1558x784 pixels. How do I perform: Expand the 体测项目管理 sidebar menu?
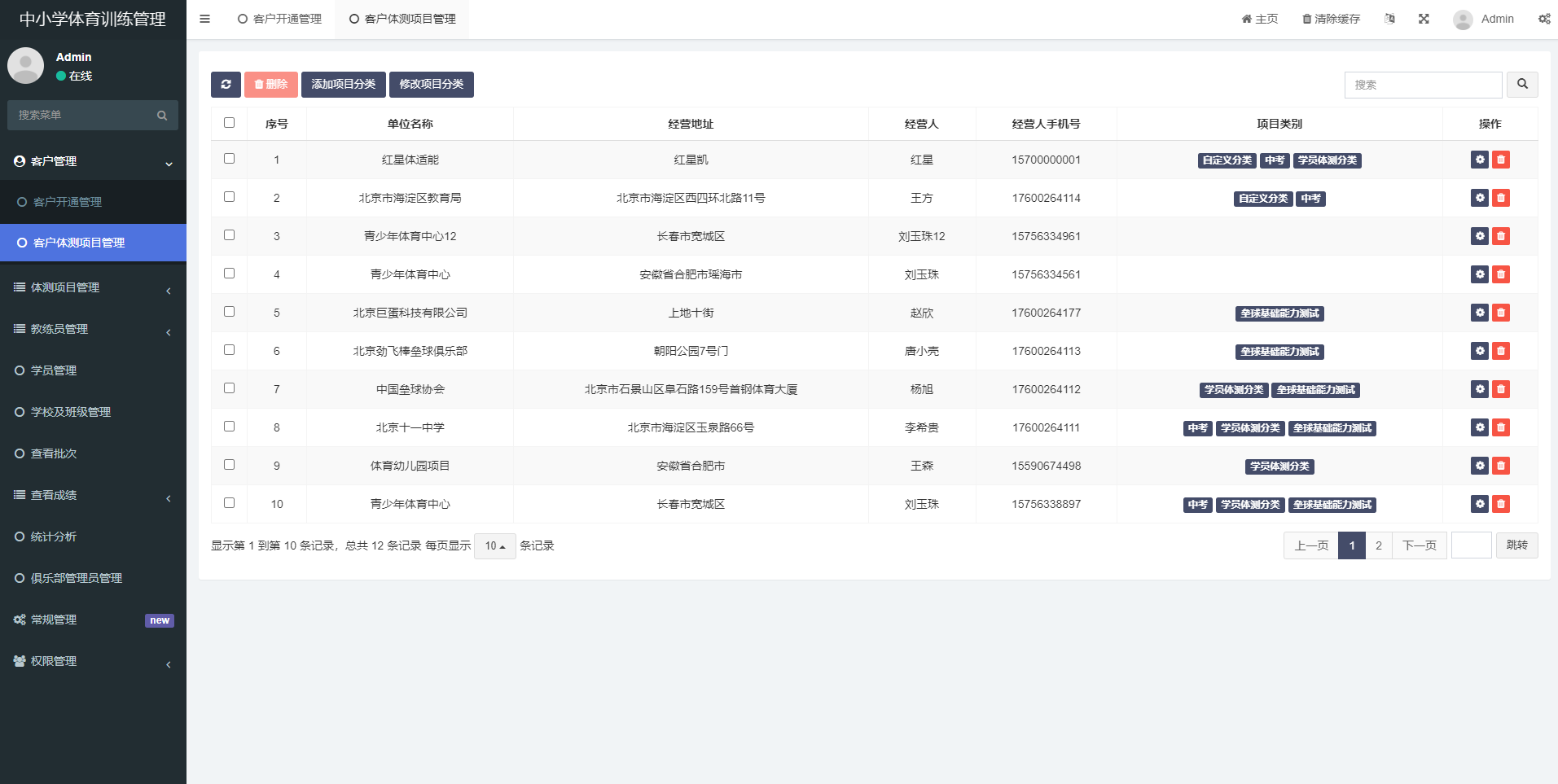coord(93,287)
